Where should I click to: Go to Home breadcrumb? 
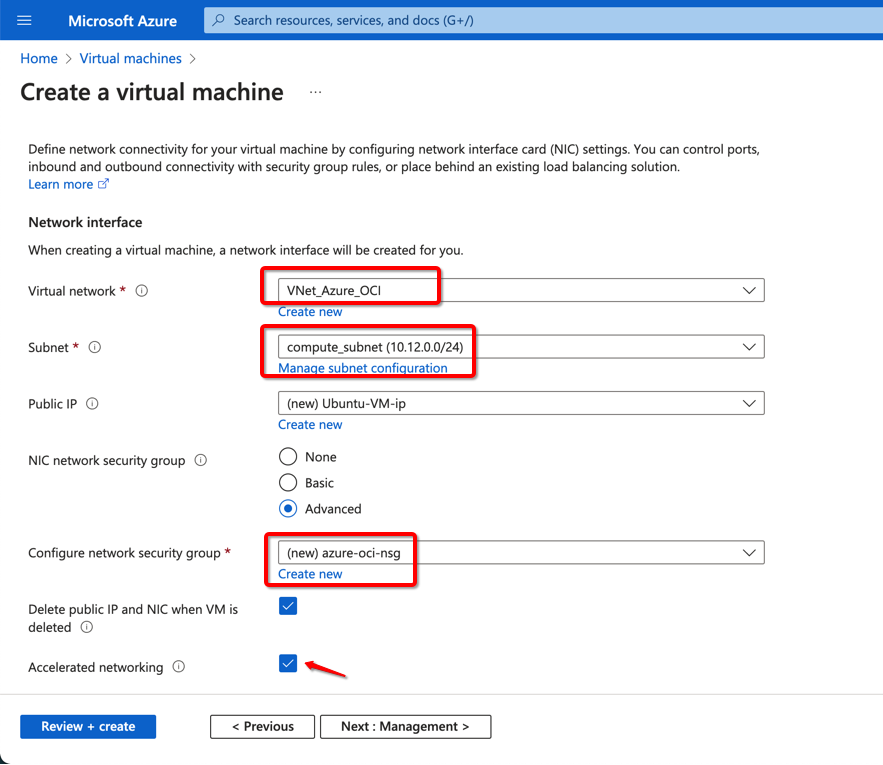39,59
